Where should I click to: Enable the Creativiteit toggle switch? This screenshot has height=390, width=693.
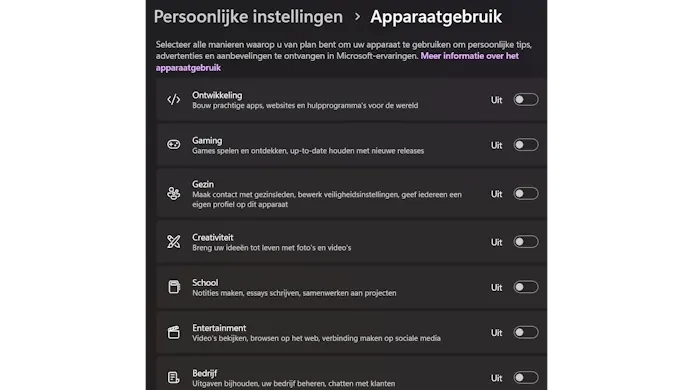525,242
